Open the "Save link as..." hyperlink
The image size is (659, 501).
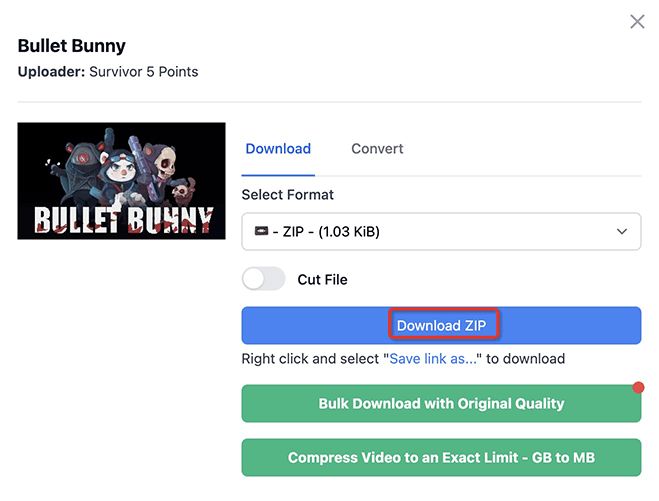pos(433,359)
